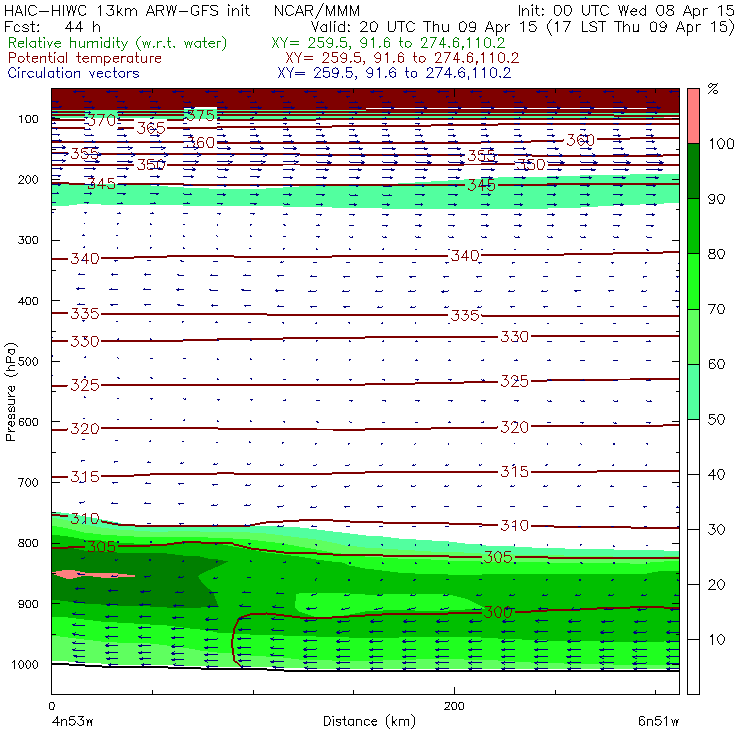740x740 pixels.
Task: Click the 'Fcst: 44 h' forecast label
Action: [x=52, y=27]
